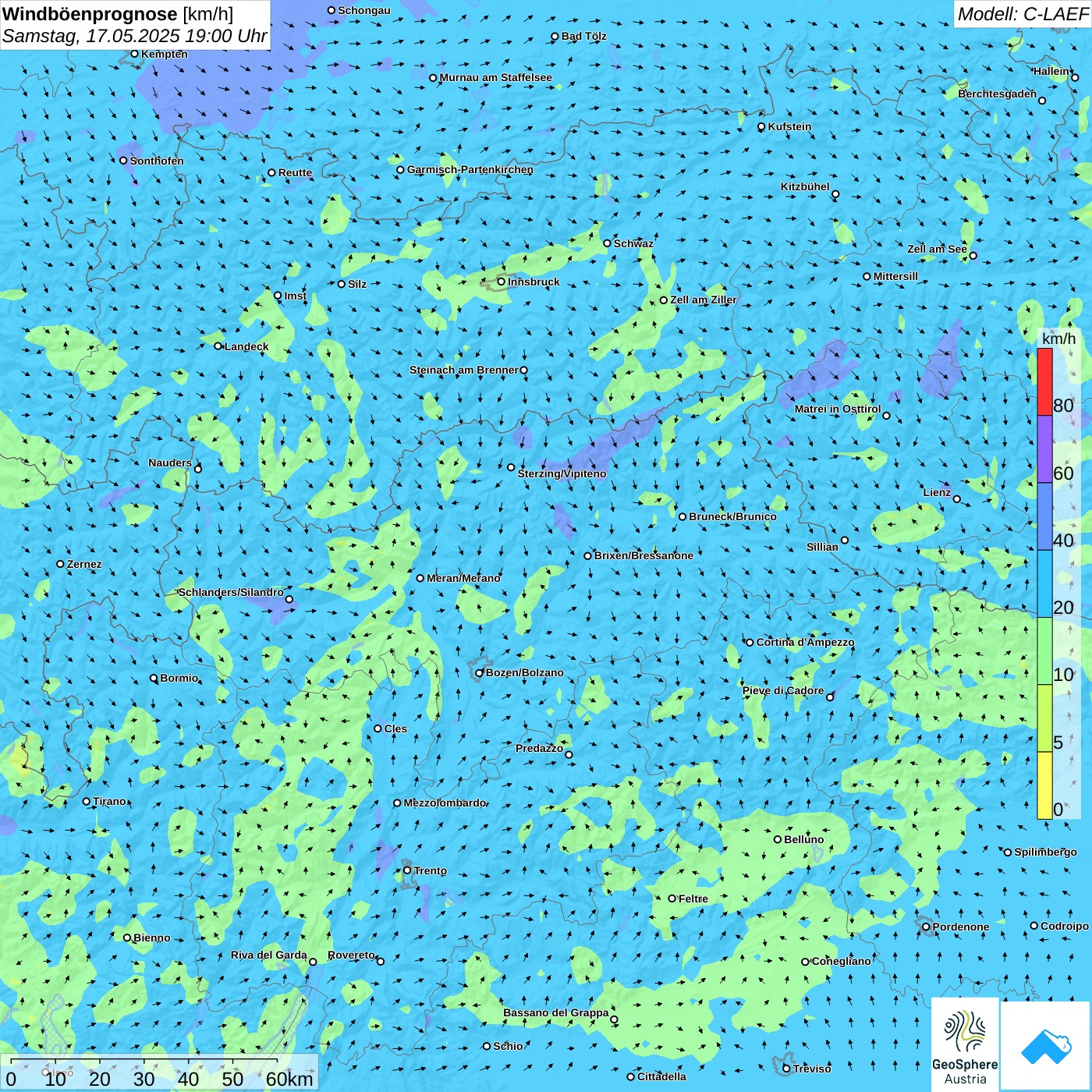Click the Meran/Merano marker
1092x1092 pixels.
click(x=420, y=578)
